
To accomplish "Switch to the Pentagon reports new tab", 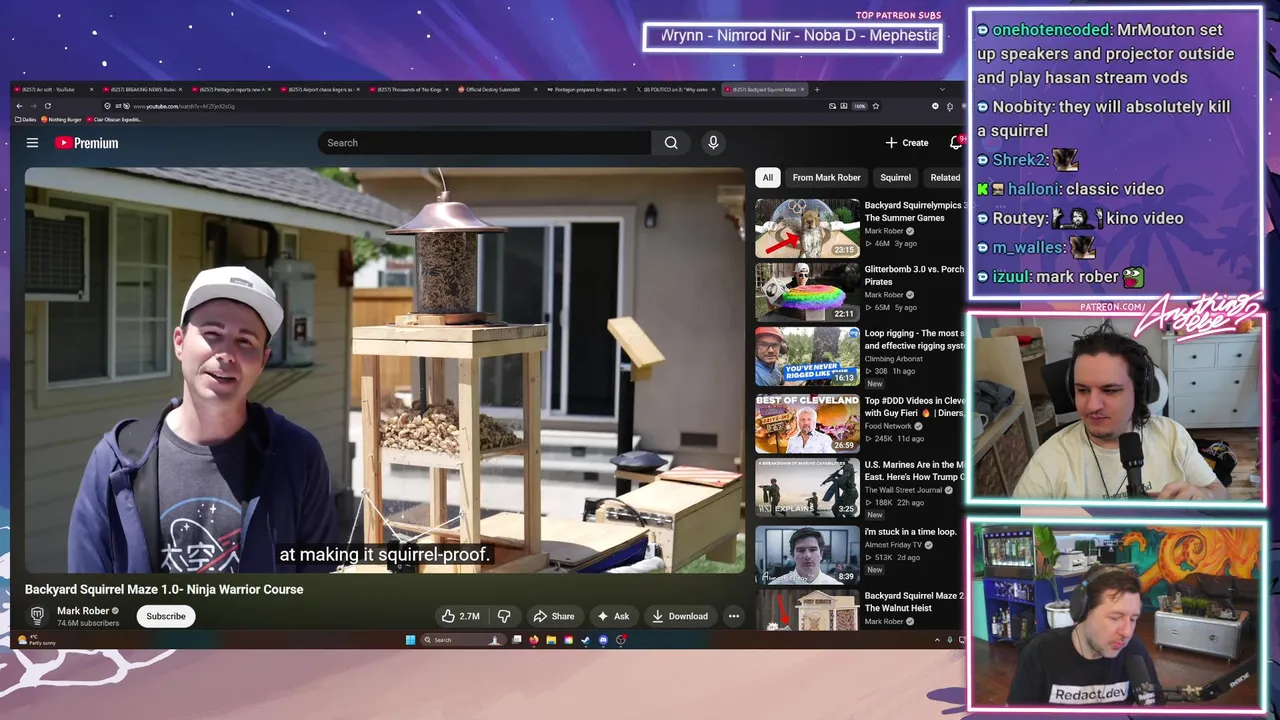I will (231, 89).
